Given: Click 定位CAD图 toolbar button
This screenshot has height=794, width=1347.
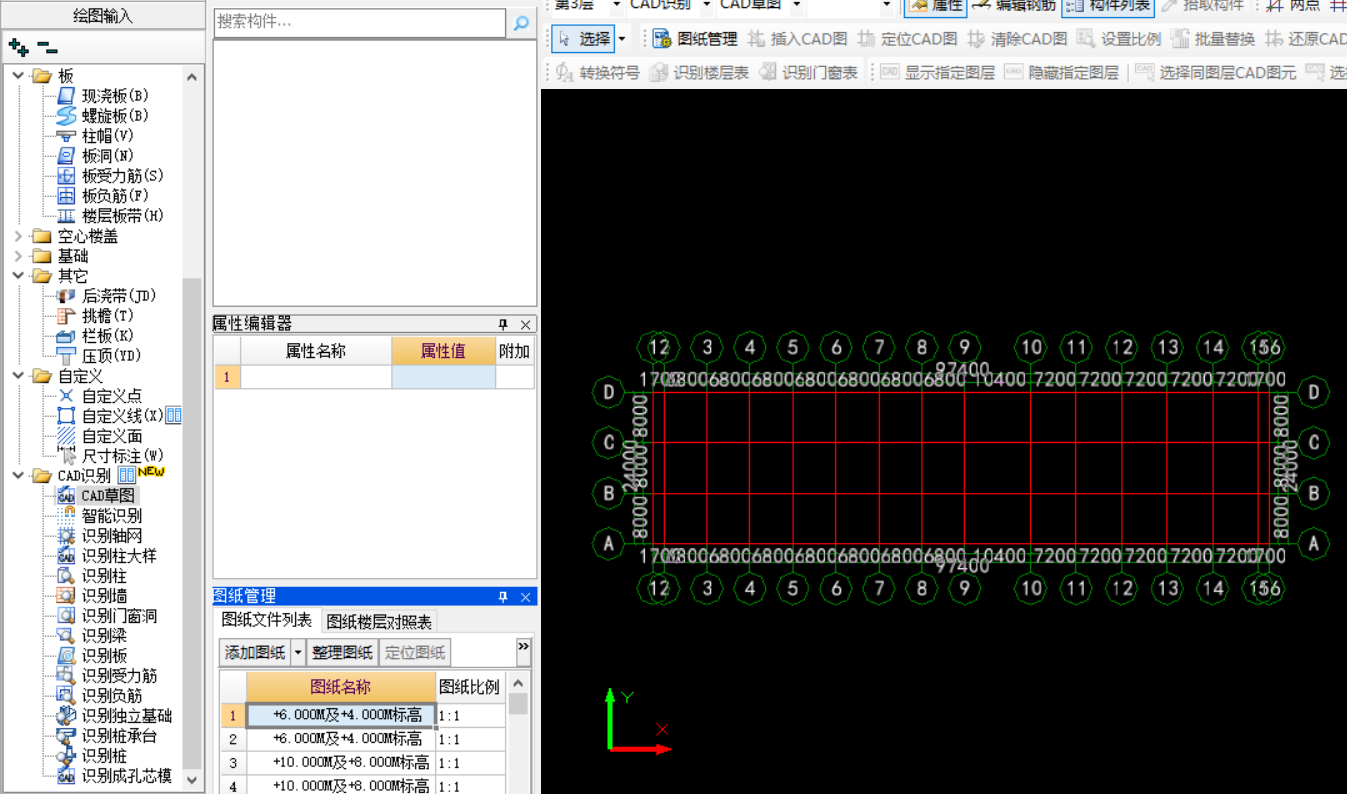Looking at the screenshot, I should 908,39.
